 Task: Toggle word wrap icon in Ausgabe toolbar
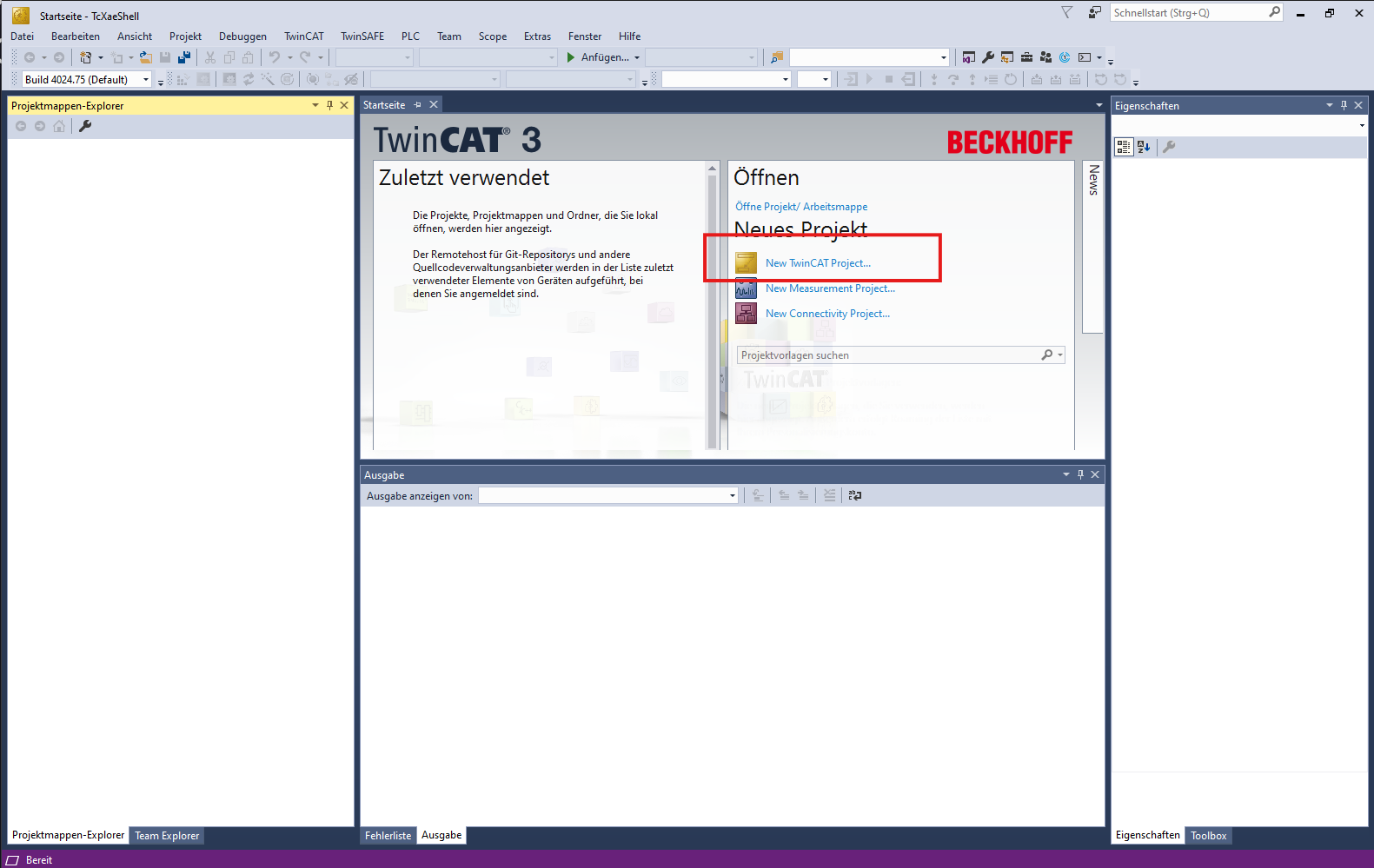(x=855, y=495)
